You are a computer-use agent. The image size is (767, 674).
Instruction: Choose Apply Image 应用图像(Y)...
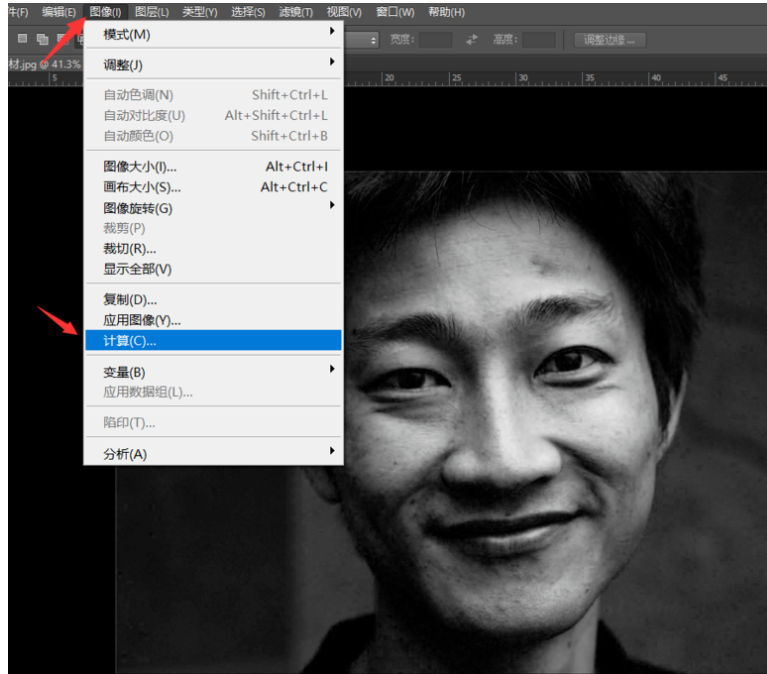[213, 320]
